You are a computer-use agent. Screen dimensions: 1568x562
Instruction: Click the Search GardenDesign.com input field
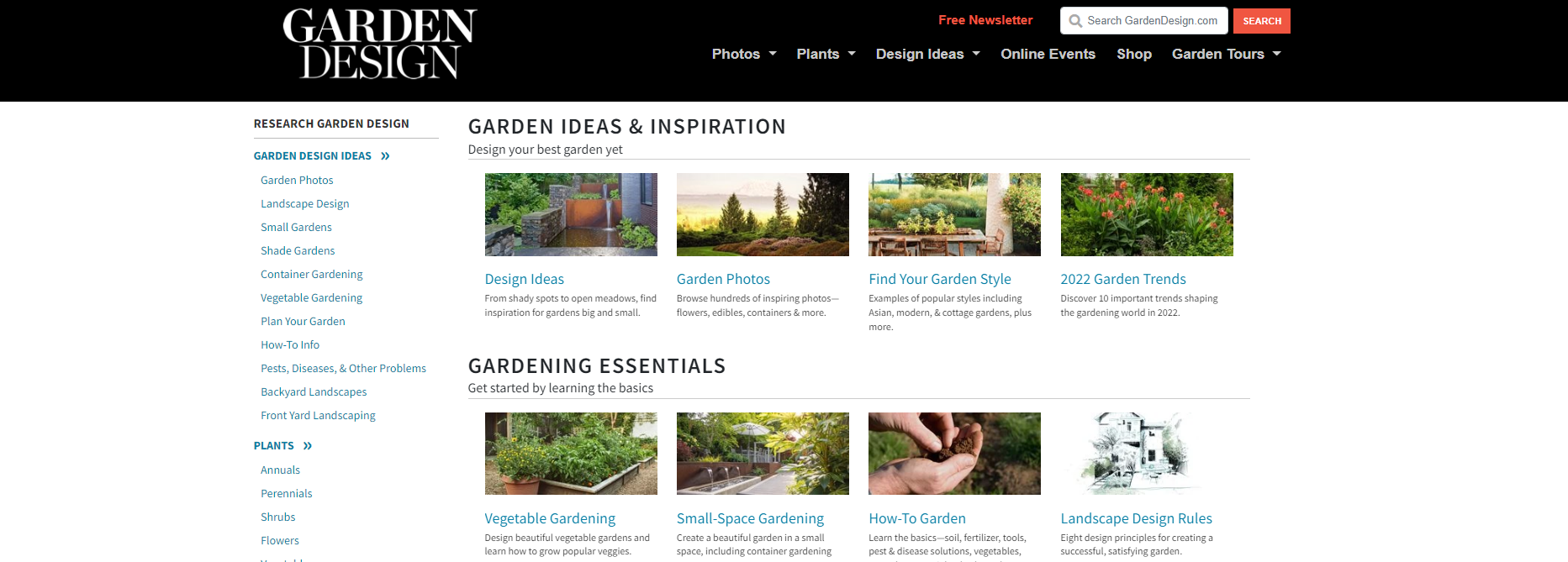point(1144,21)
